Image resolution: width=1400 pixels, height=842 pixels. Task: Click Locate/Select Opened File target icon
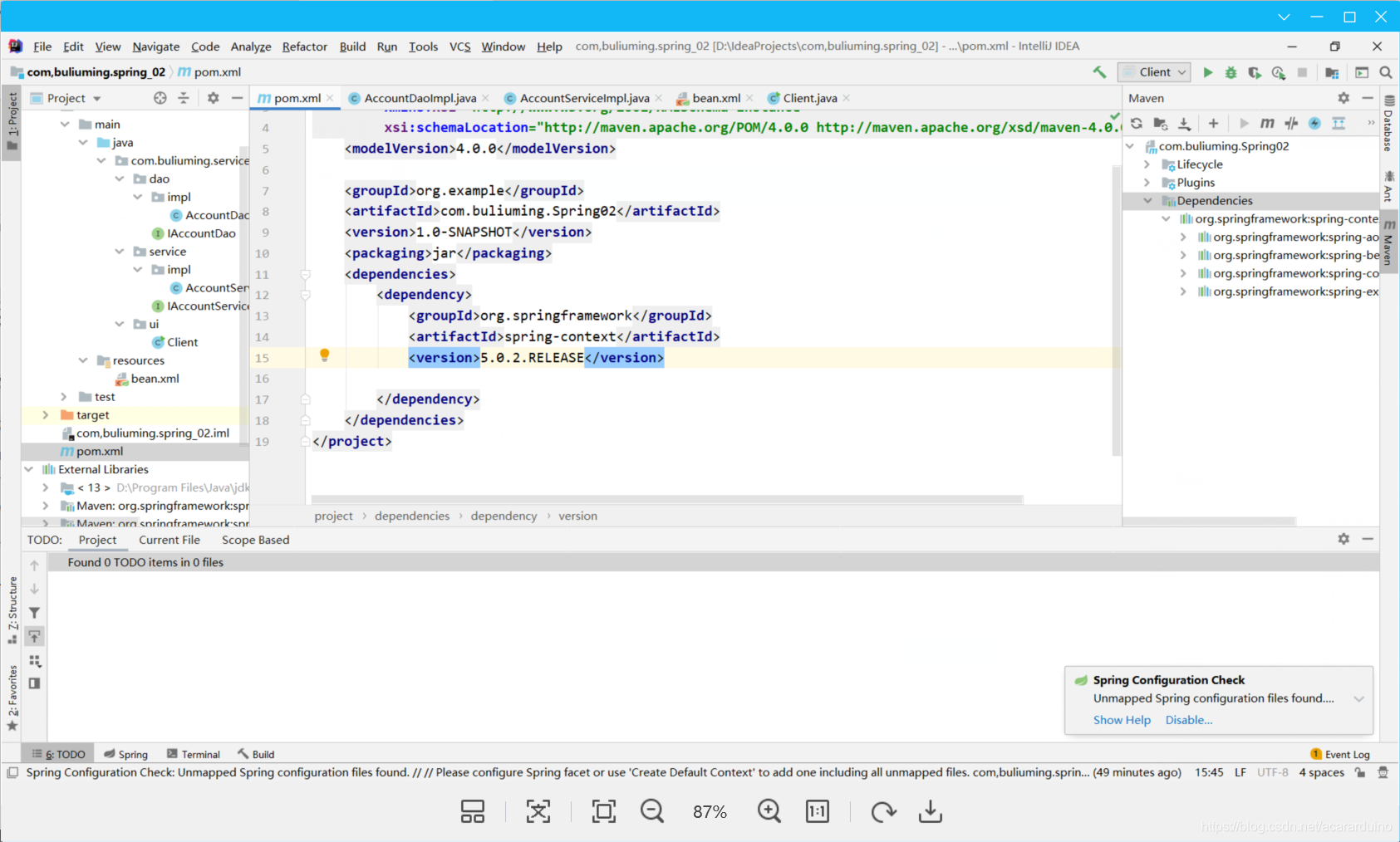[160, 98]
